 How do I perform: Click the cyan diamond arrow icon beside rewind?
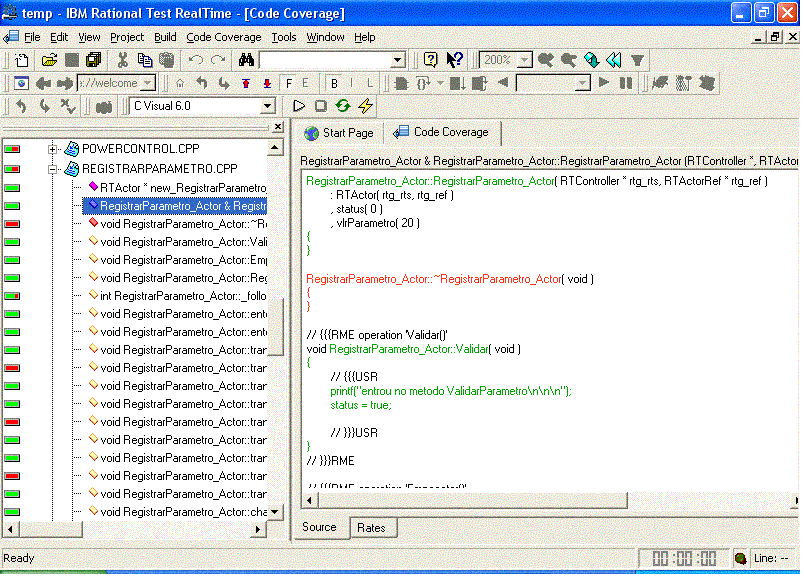tap(591, 60)
